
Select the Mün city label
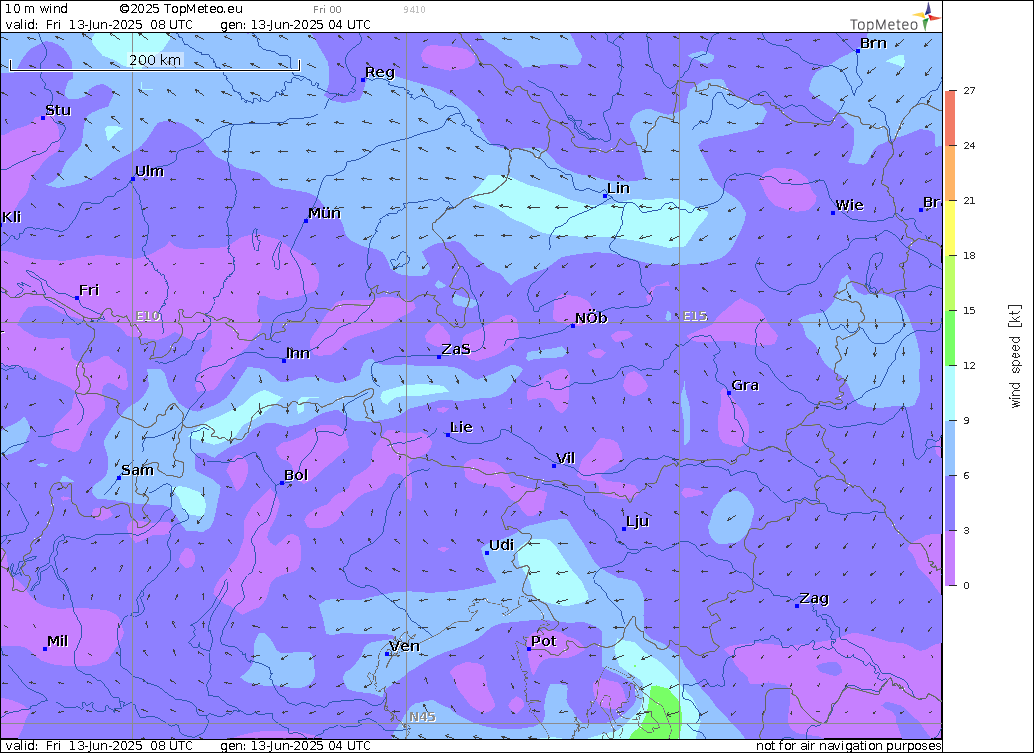(324, 212)
